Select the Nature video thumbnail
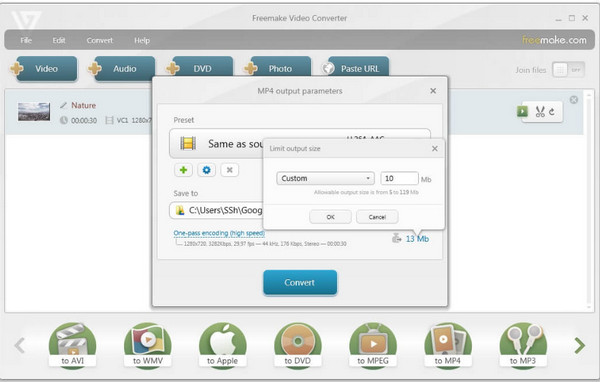Image resolution: width=600 pixels, height=382 pixels. click(34, 112)
